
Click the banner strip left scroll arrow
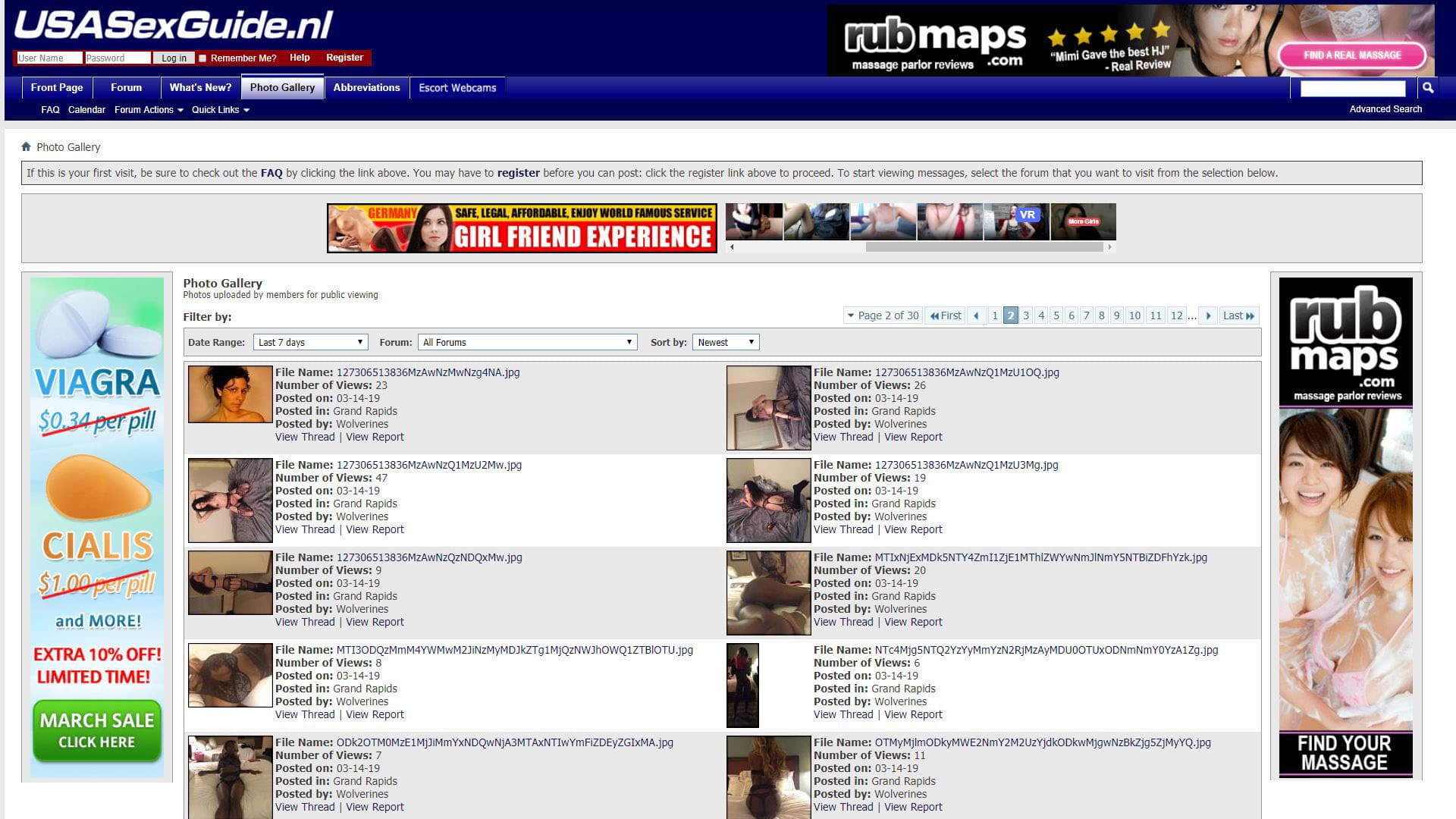(732, 247)
